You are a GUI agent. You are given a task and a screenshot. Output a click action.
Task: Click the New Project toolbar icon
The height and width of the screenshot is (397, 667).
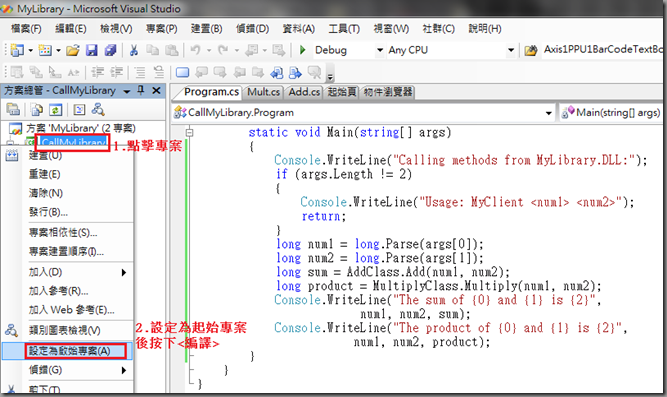(x=17, y=50)
